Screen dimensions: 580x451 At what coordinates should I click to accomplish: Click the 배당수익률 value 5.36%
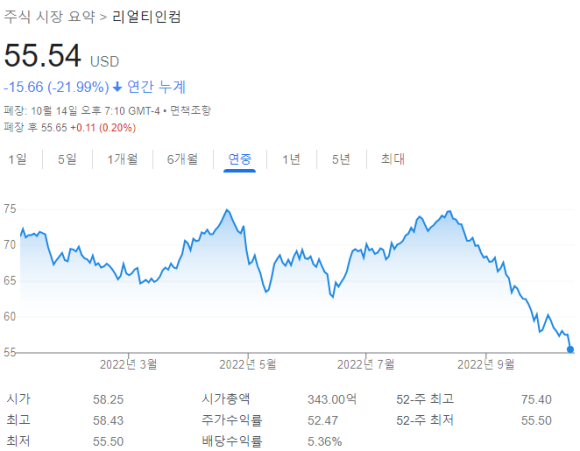325,442
